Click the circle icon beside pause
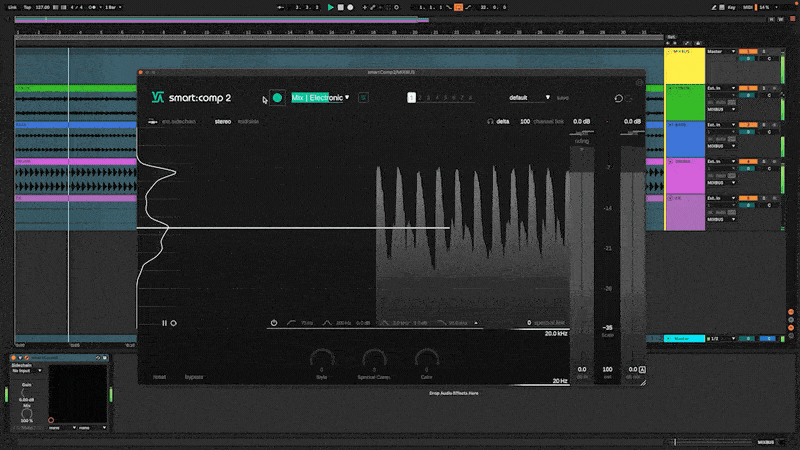This screenshot has height=450, width=800. pyautogui.click(x=173, y=323)
